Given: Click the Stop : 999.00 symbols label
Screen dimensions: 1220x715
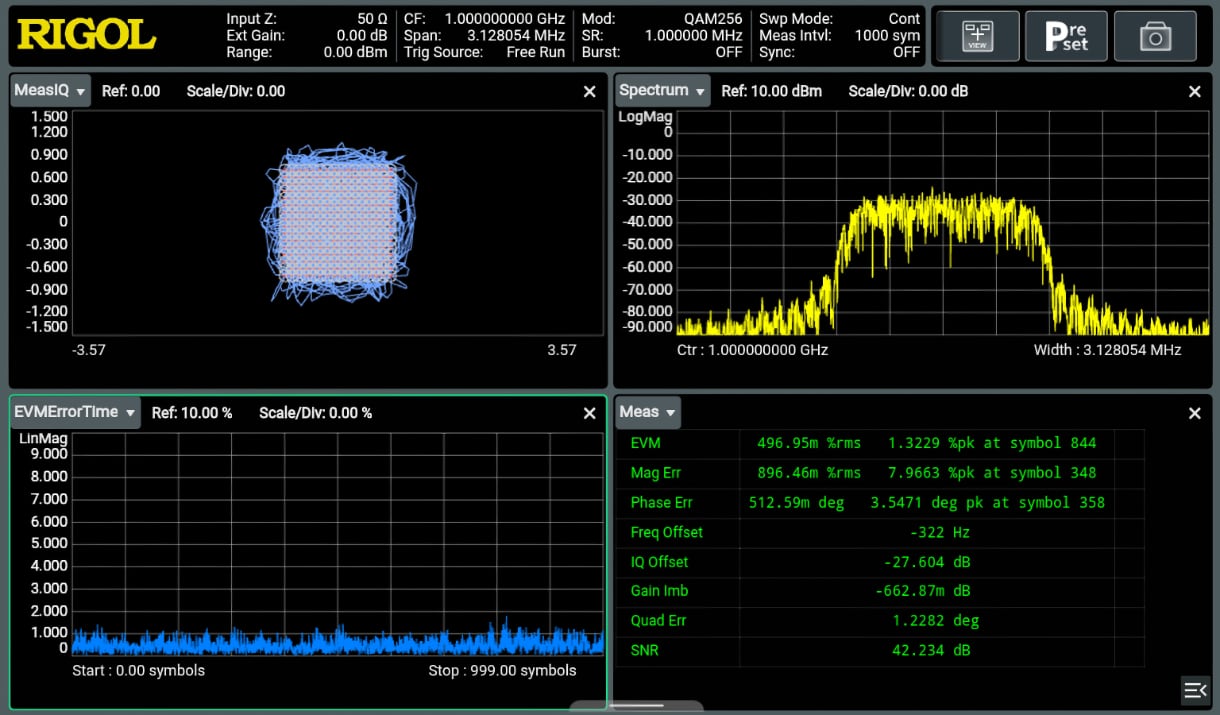Looking at the screenshot, I should pyautogui.click(x=502, y=671).
